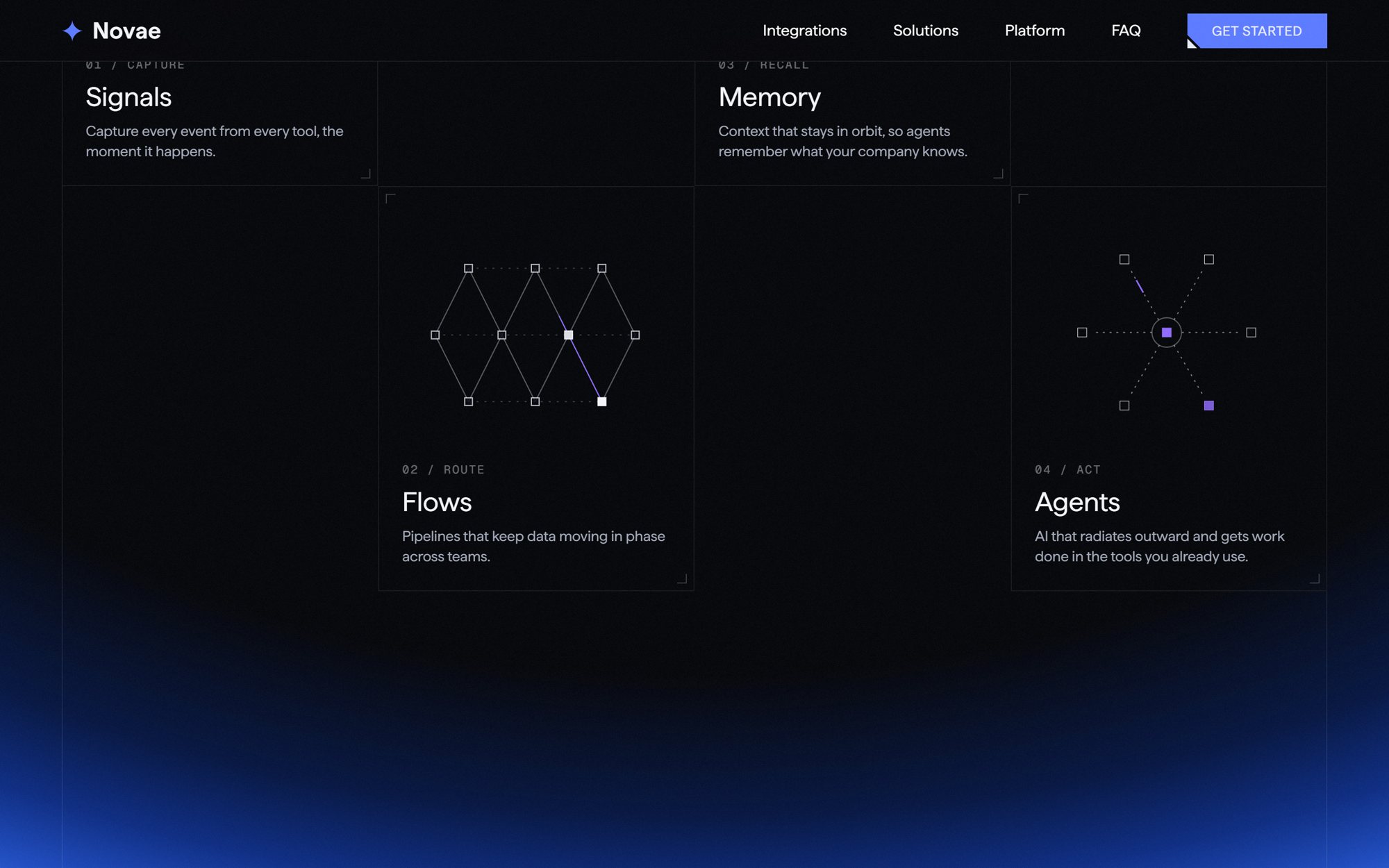
Task: Click the '02 / ROUTE' label
Action: (x=443, y=469)
